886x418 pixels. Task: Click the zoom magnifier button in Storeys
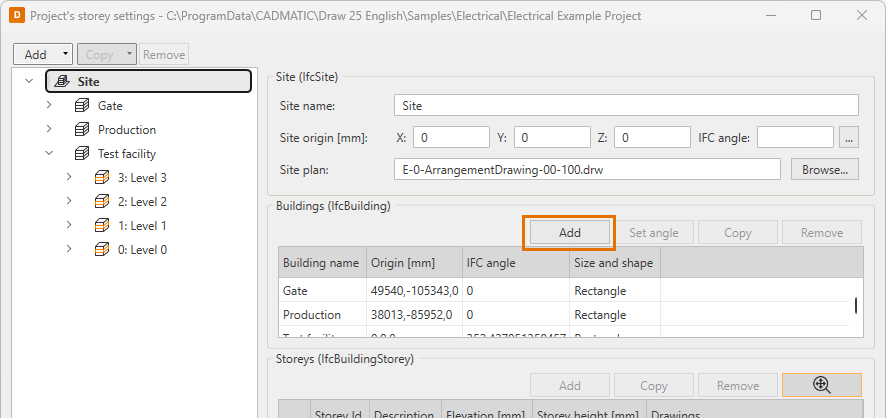[821, 385]
